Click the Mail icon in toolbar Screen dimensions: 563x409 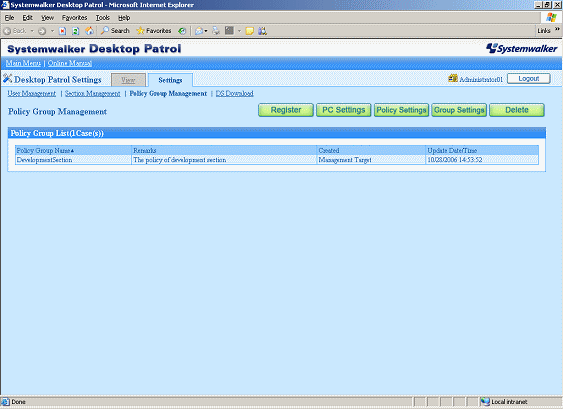pos(199,31)
